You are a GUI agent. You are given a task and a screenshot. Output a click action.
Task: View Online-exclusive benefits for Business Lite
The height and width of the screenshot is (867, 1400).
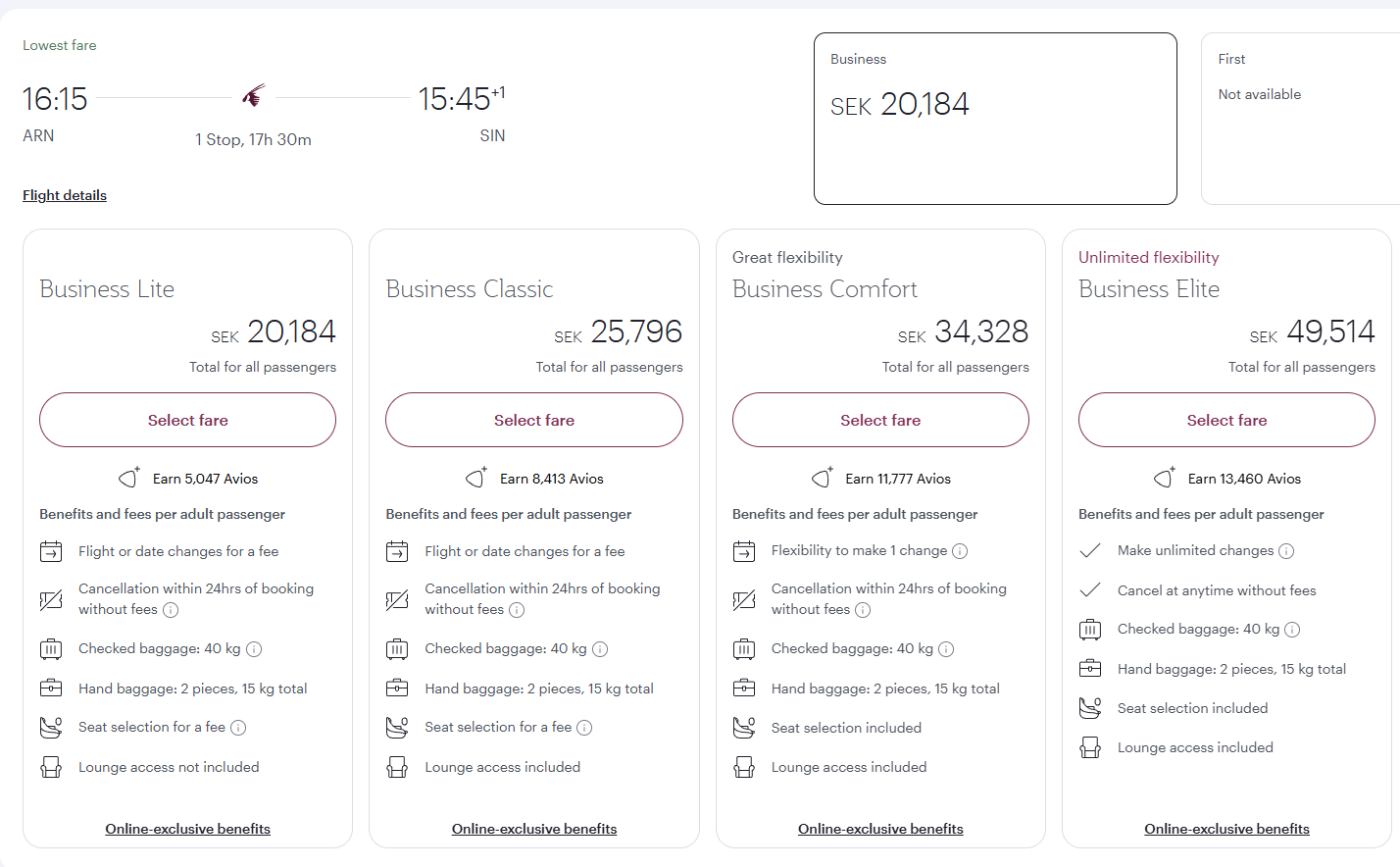[x=187, y=829]
